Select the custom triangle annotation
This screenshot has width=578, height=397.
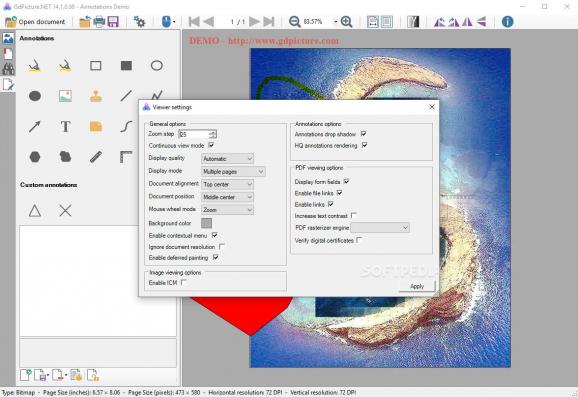(35, 211)
